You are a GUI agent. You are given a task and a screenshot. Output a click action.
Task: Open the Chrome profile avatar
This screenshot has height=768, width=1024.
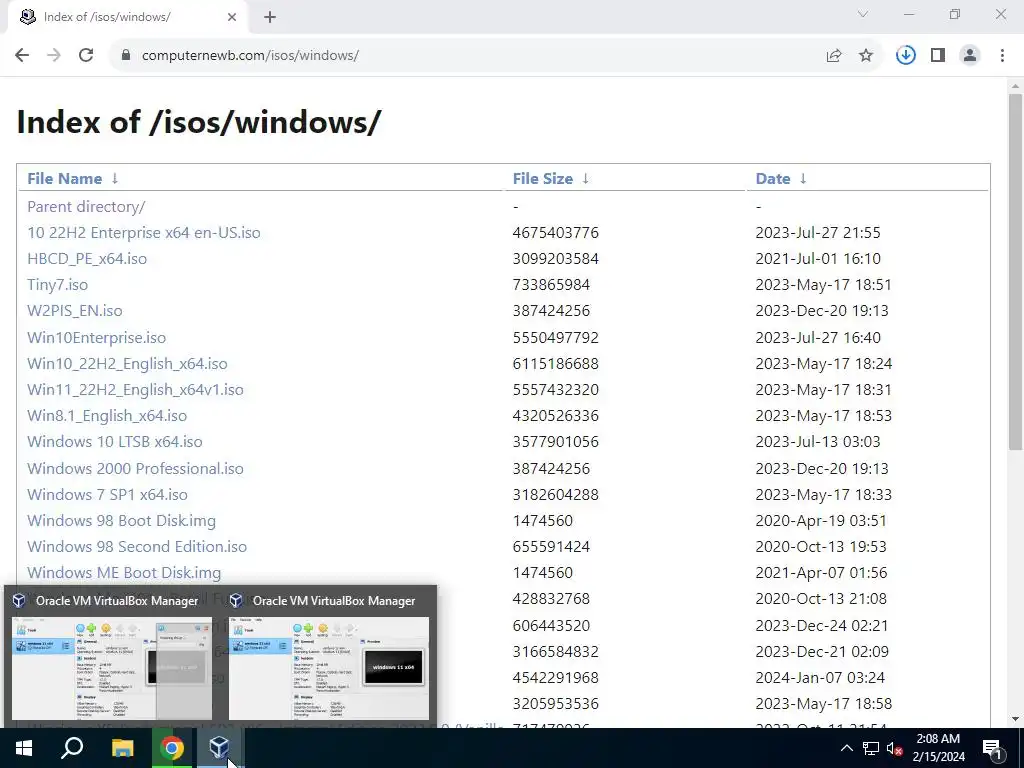point(970,56)
